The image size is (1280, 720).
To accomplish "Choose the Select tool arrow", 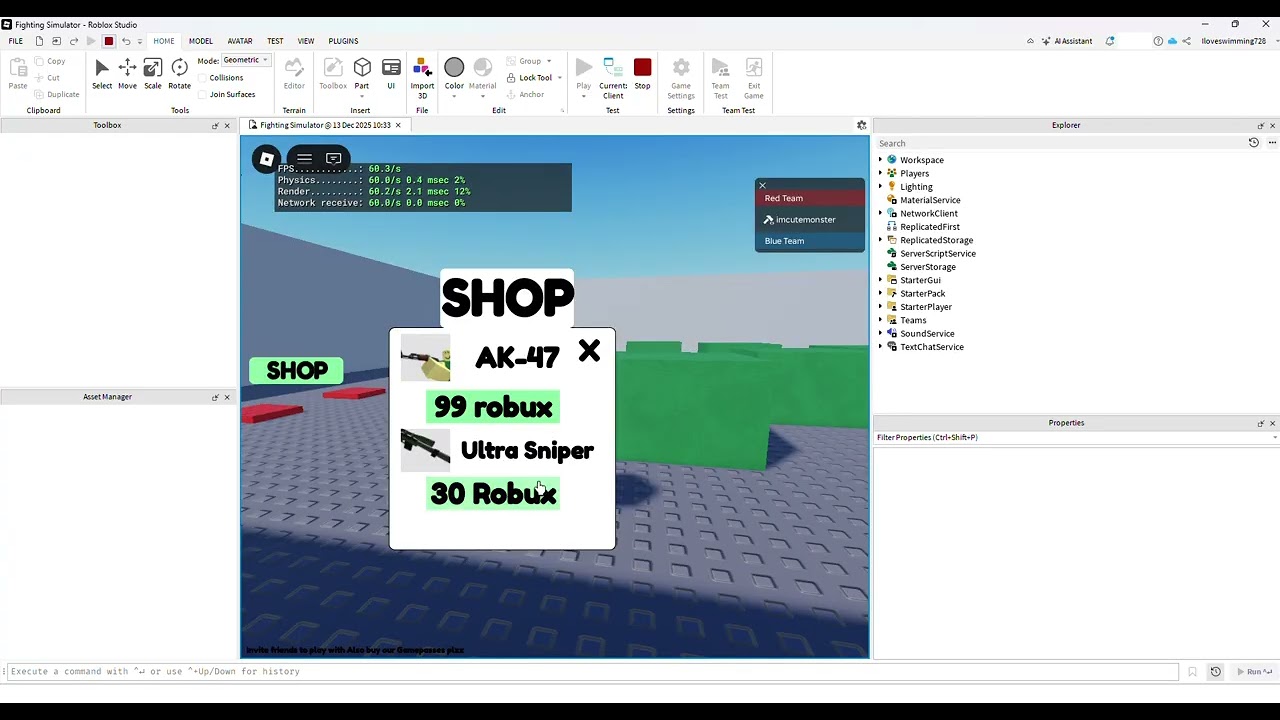I will point(102,73).
